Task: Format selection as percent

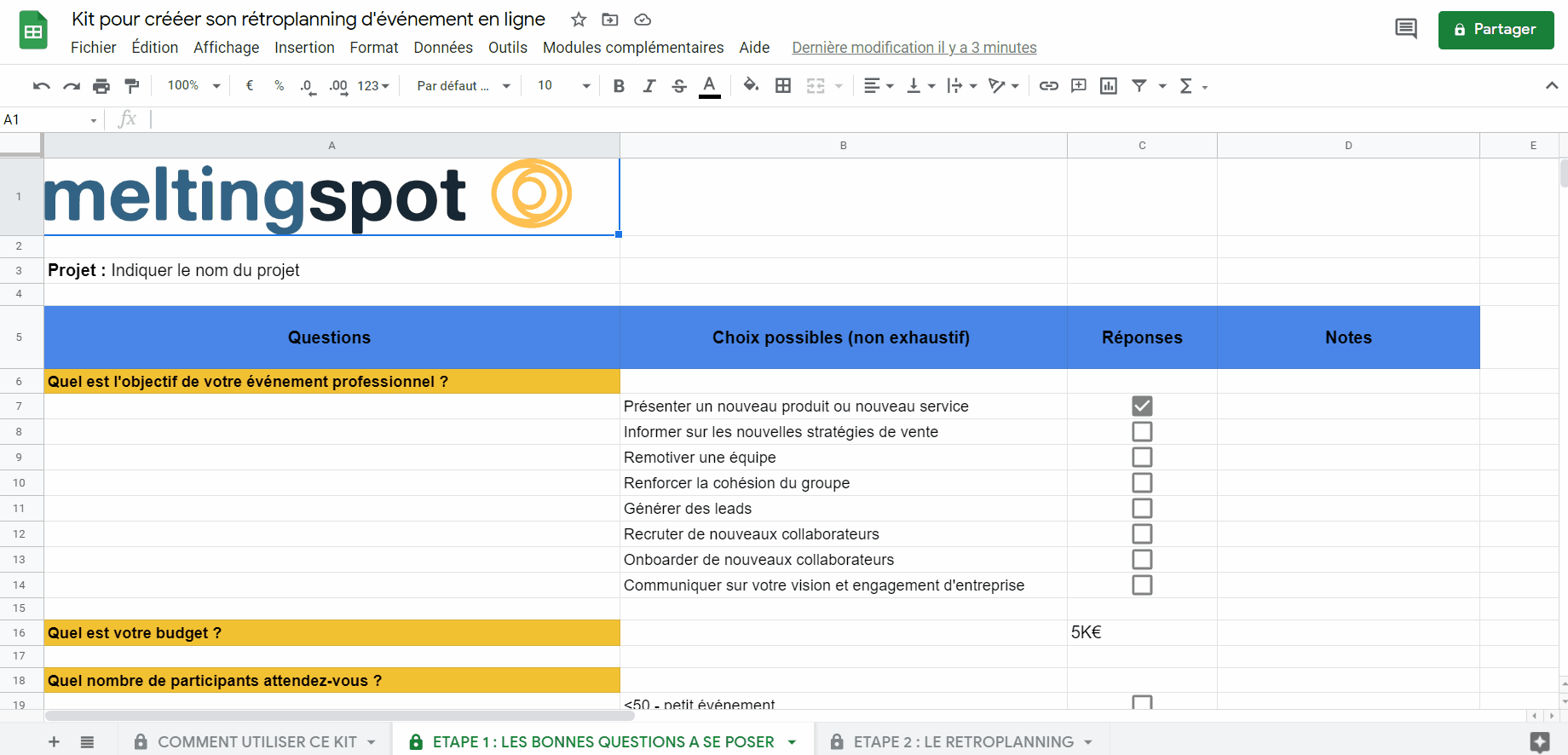Action: [279, 86]
